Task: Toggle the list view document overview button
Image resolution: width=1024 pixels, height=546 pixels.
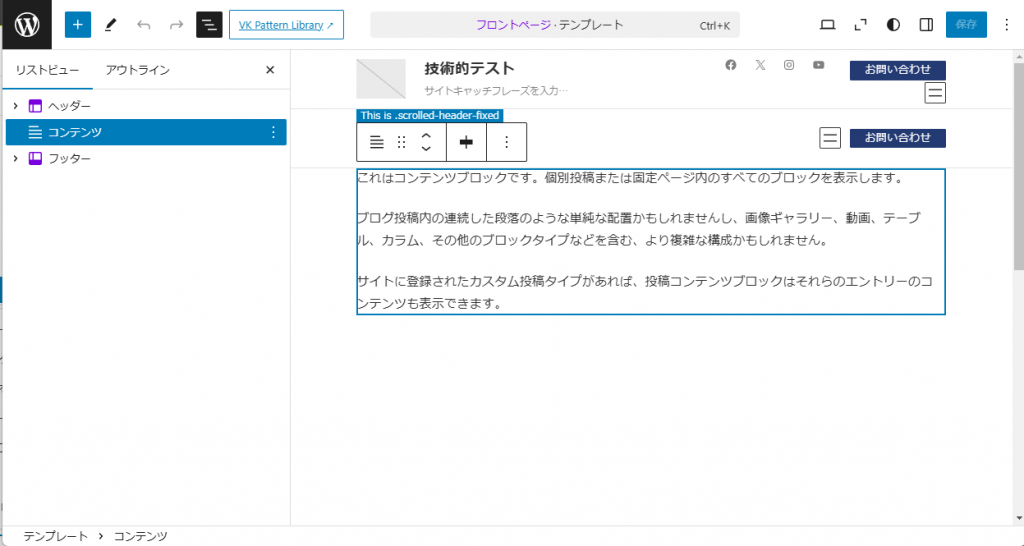Action: point(209,25)
